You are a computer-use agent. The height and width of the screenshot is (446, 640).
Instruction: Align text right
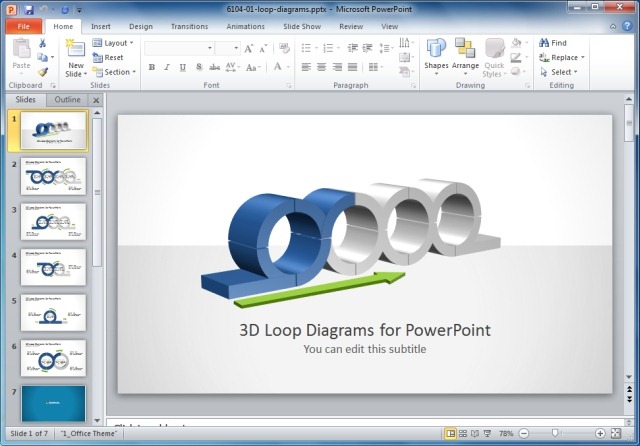pyautogui.click(x=337, y=67)
